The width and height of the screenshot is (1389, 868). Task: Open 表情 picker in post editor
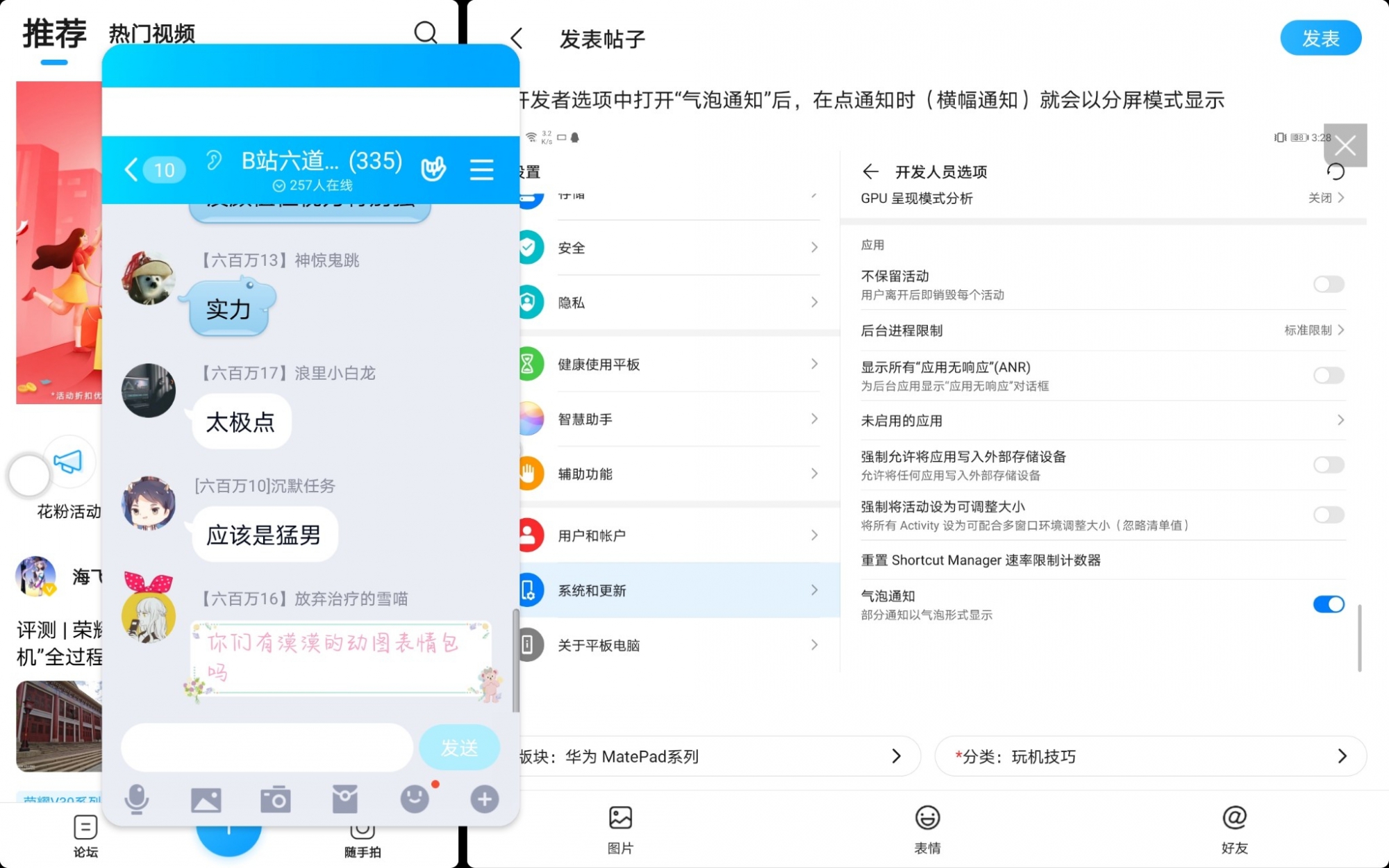(927, 830)
